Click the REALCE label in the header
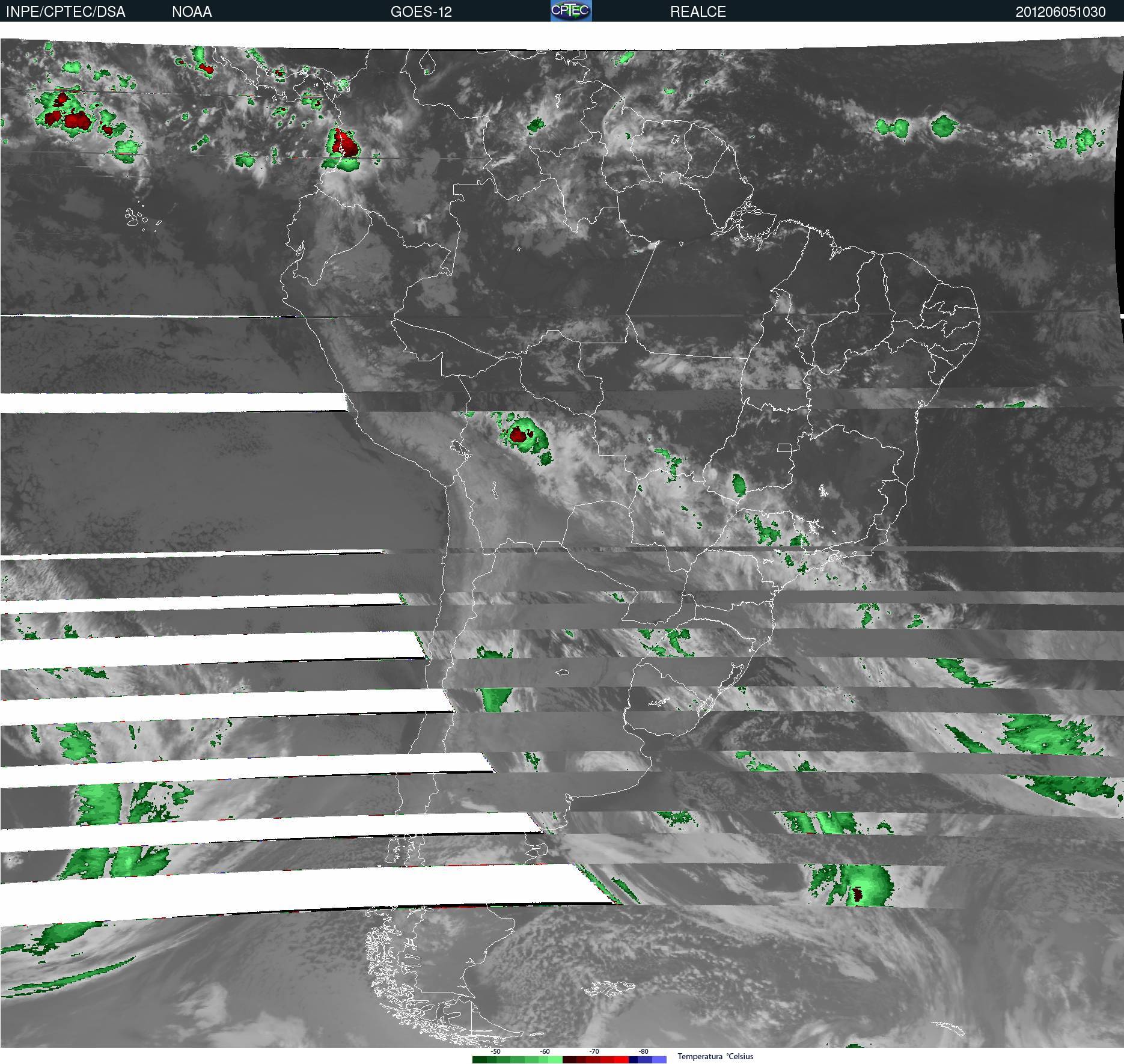This screenshot has width=1124, height=1064. [698, 12]
